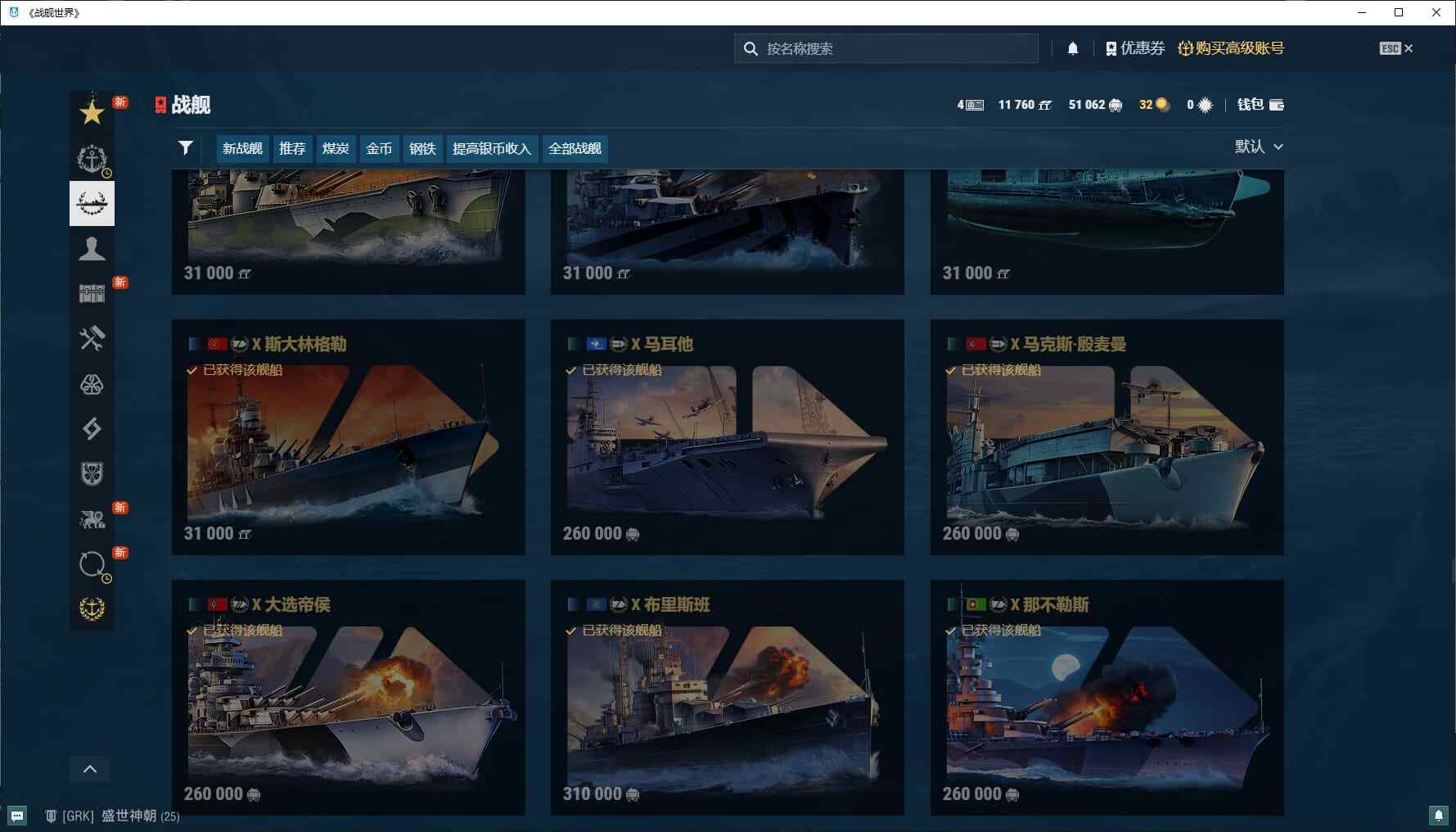Open the 钱包 wallet button

click(x=1260, y=104)
